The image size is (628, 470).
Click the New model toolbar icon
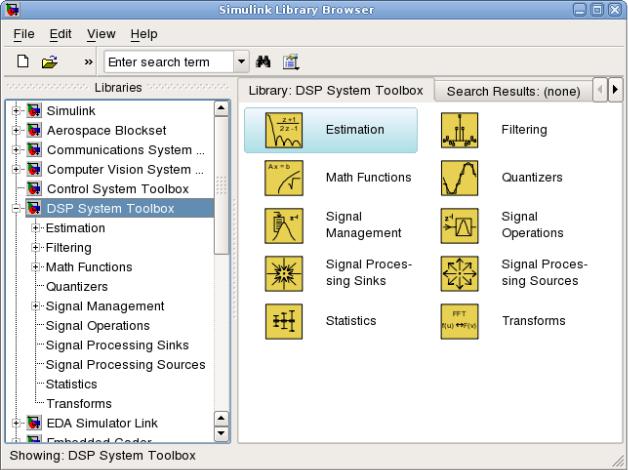(23, 62)
